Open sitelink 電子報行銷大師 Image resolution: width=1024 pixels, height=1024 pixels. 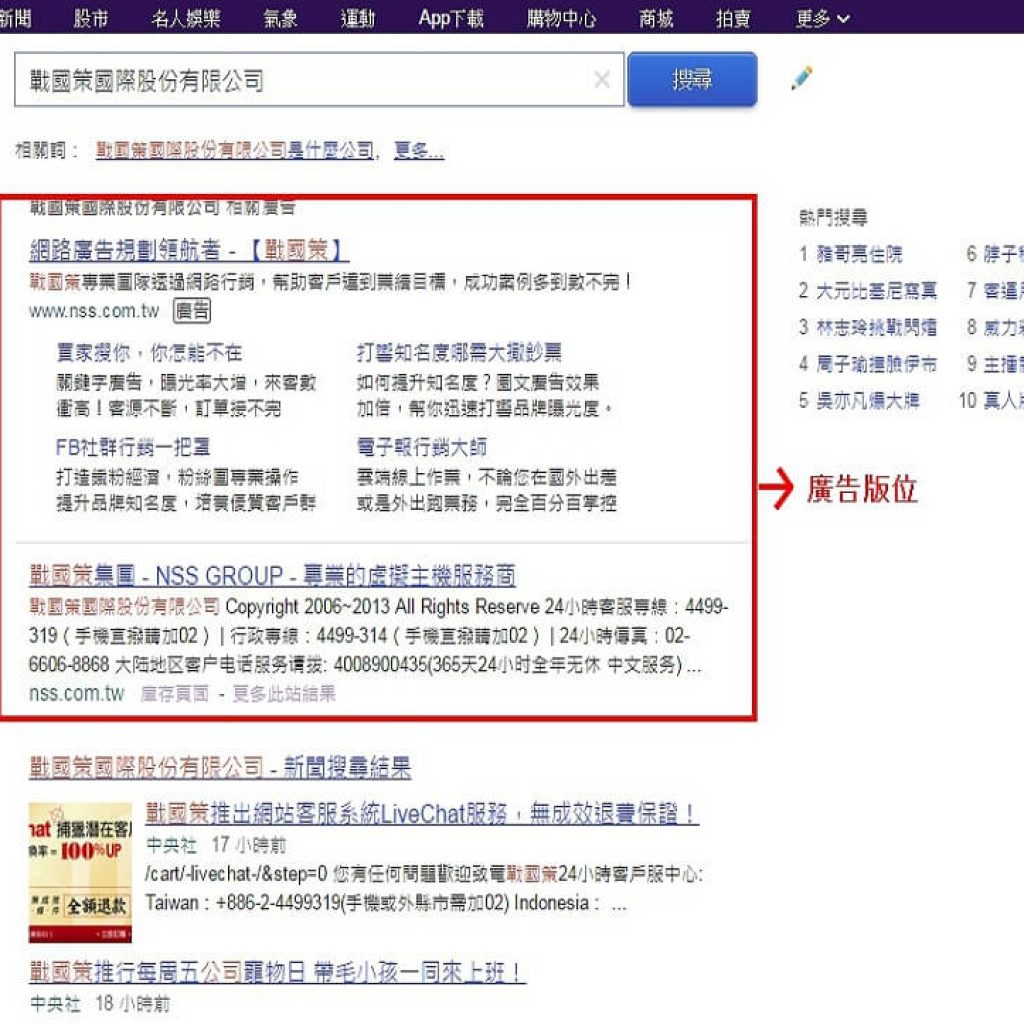[x=422, y=447]
